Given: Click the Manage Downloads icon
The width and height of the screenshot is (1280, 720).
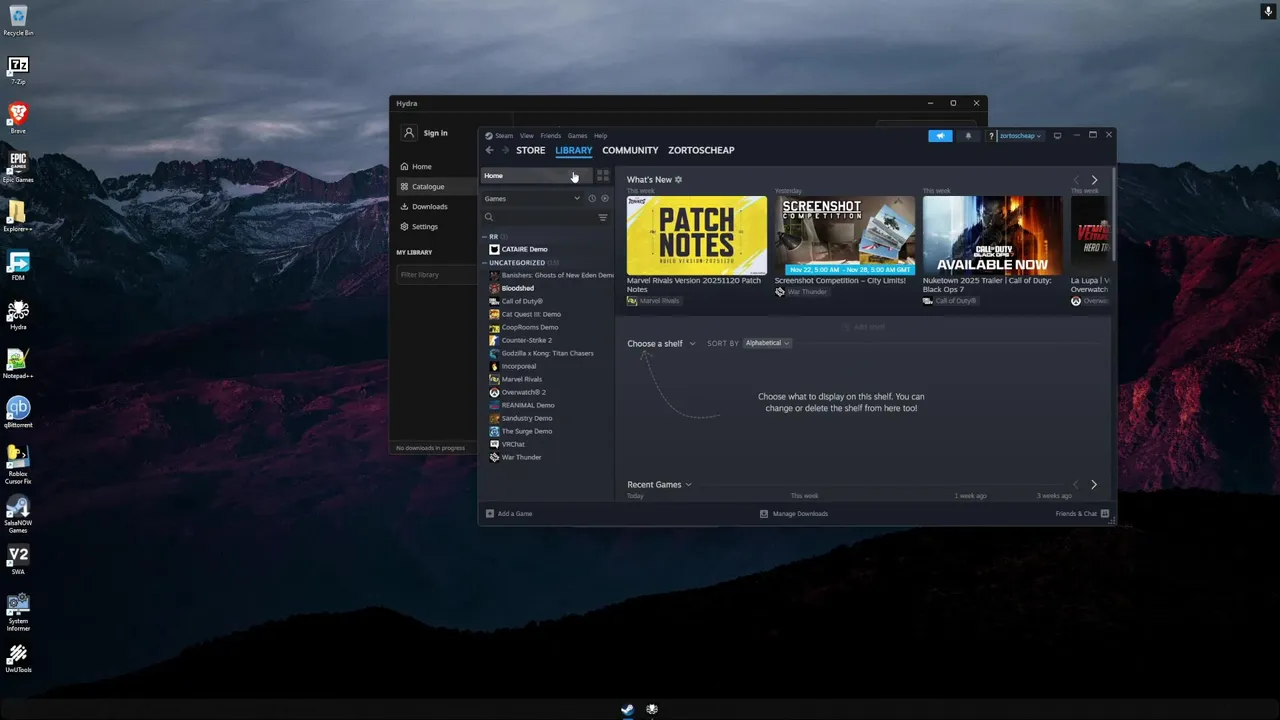Looking at the screenshot, I should click(x=764, y=514).
